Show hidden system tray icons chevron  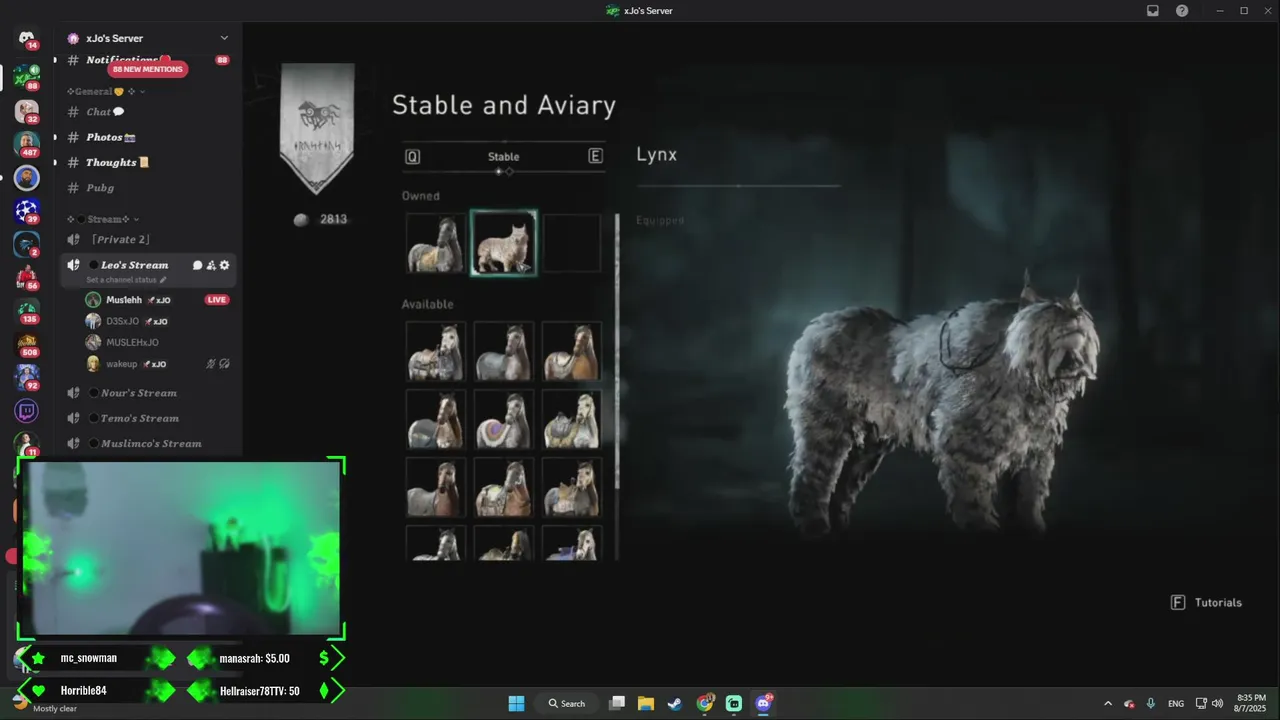[1108, 703]
